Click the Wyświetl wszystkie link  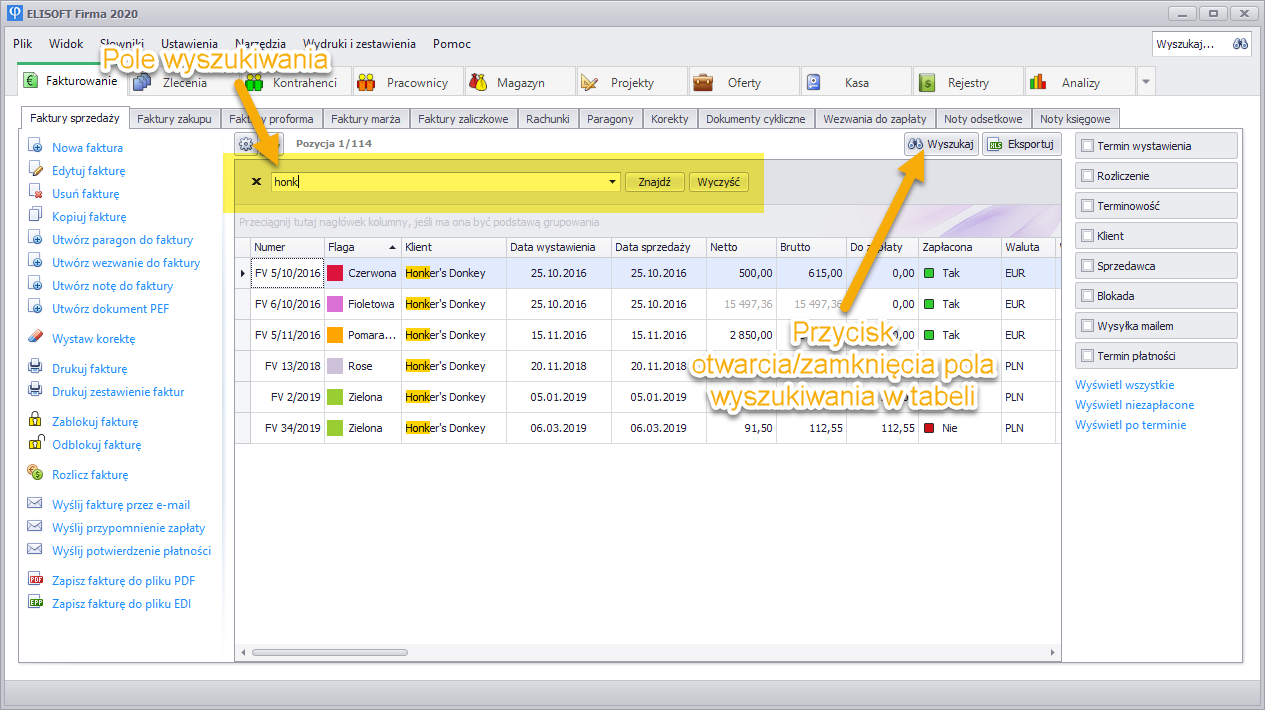[x=1124, y=385]
